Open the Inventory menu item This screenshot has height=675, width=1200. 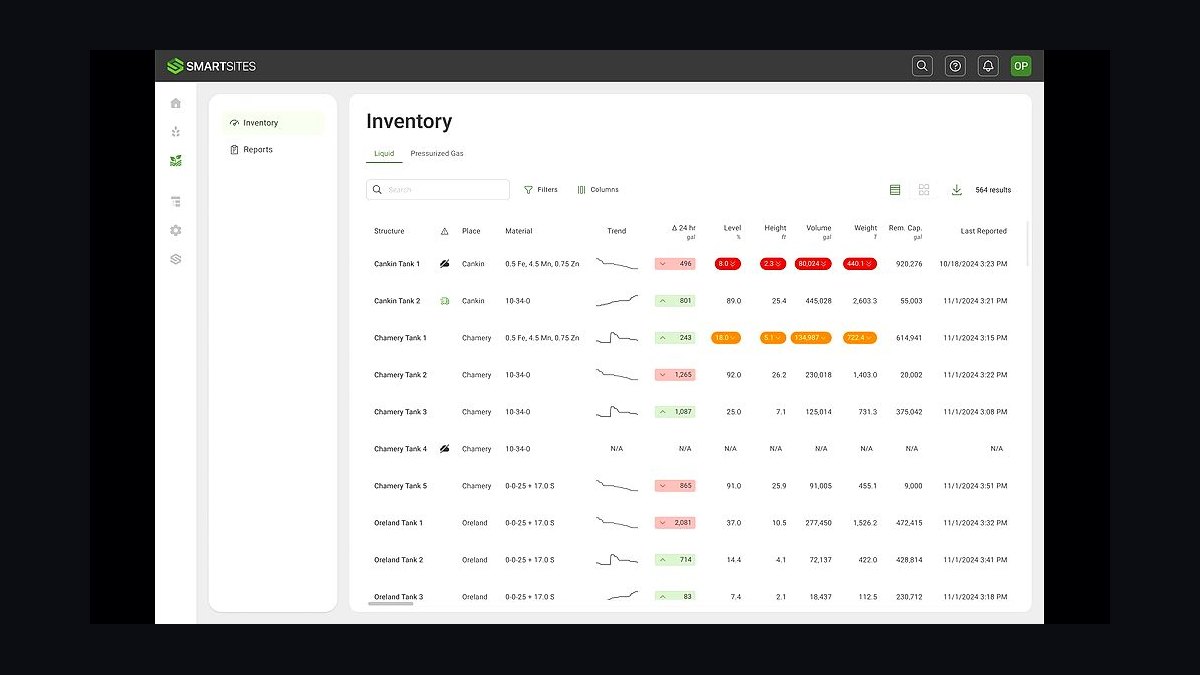coord(273,123)
